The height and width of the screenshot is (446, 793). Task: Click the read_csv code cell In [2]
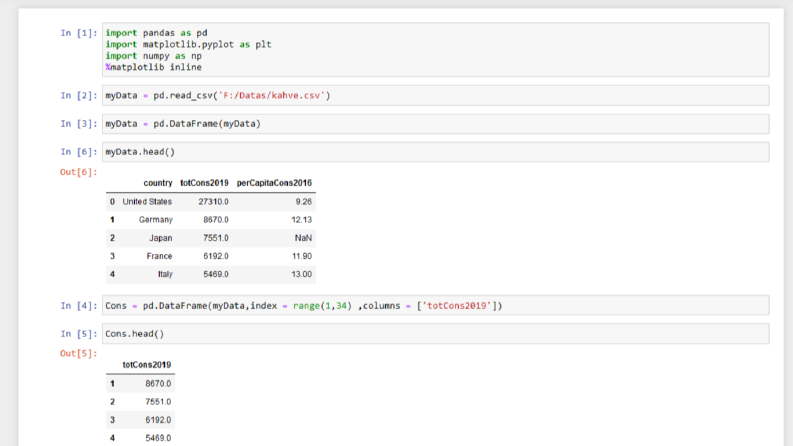pos(435,96)
